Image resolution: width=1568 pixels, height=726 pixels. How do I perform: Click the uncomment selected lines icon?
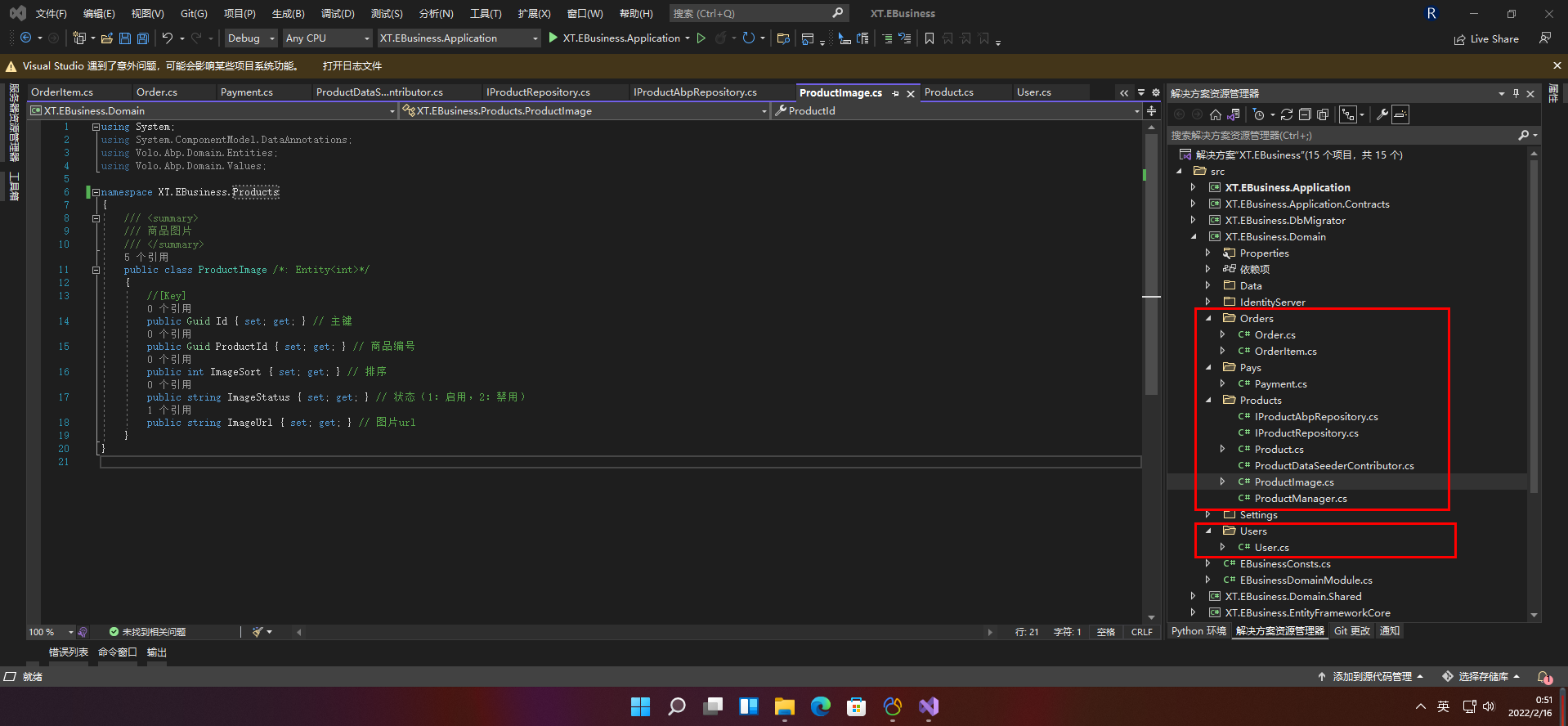(905, 38)
